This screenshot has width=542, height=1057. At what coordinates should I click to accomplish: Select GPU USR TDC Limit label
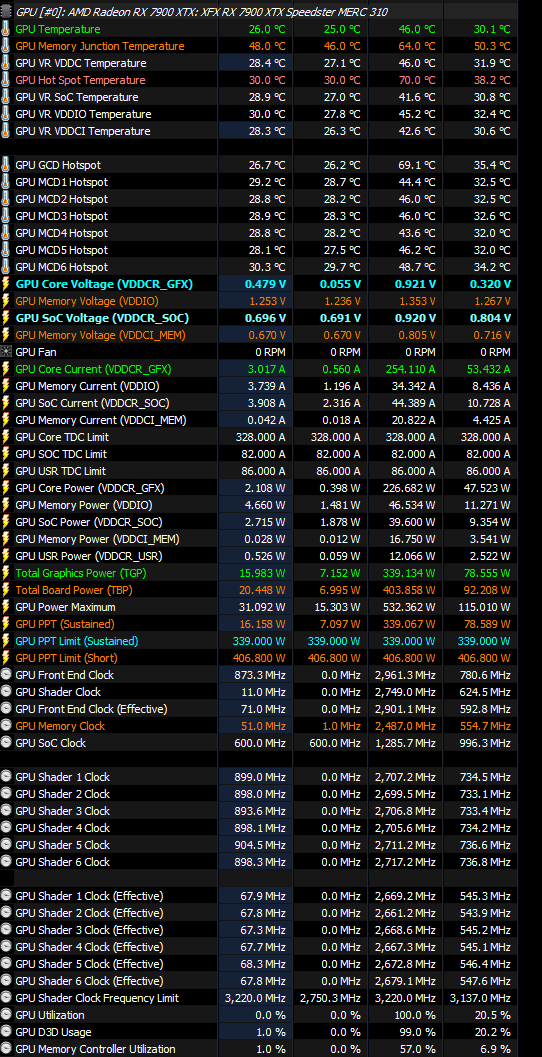(x=61, y=471)
